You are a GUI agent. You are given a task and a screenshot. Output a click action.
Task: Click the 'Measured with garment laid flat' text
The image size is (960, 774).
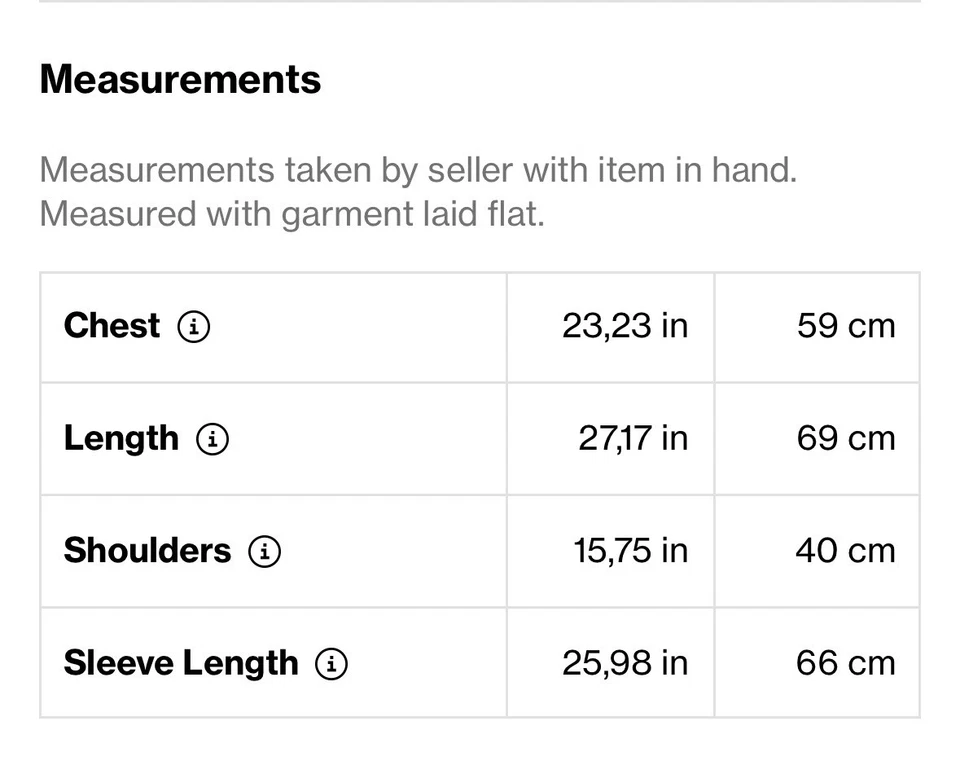coord(292,214)
